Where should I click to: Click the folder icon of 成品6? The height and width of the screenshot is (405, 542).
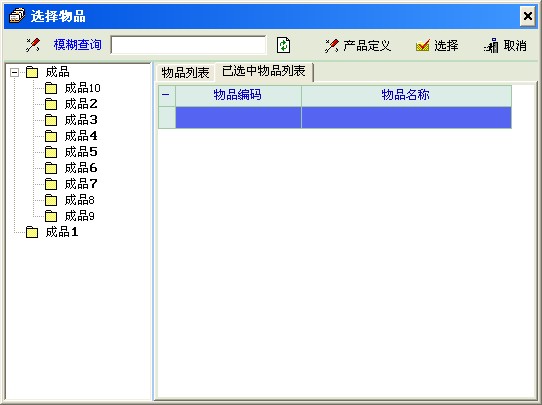[x=51, y=168]
